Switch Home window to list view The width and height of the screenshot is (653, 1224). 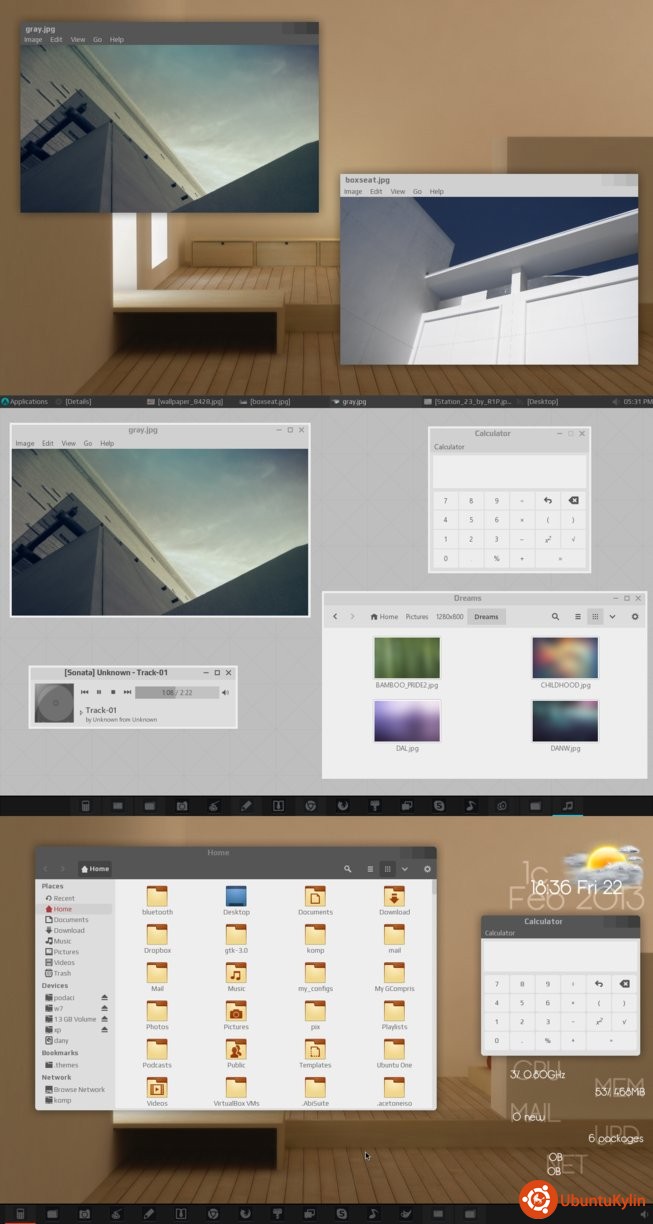[370, 870]
